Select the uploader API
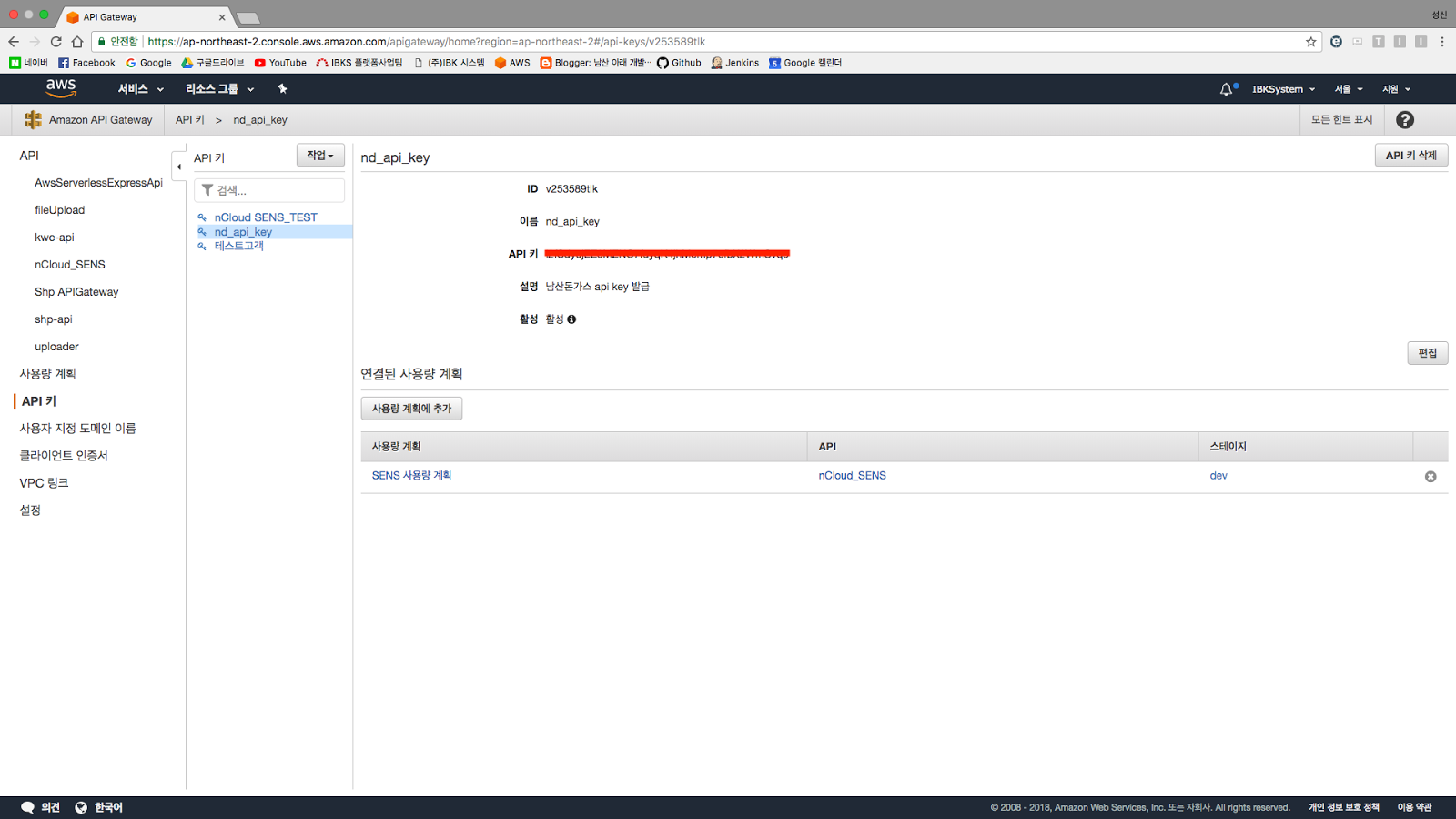The height and width of the screenshot is (819, 1456). pyautogui.click(x=56, y=347)
